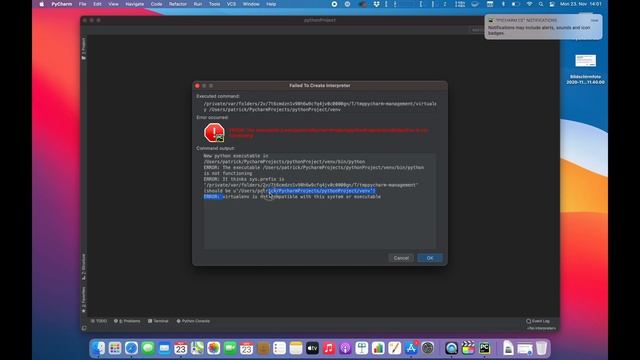Viewport: 640px width, 360px height.
Task: Open the Terminal tool window tab
Action: click(x=158, y=321)
